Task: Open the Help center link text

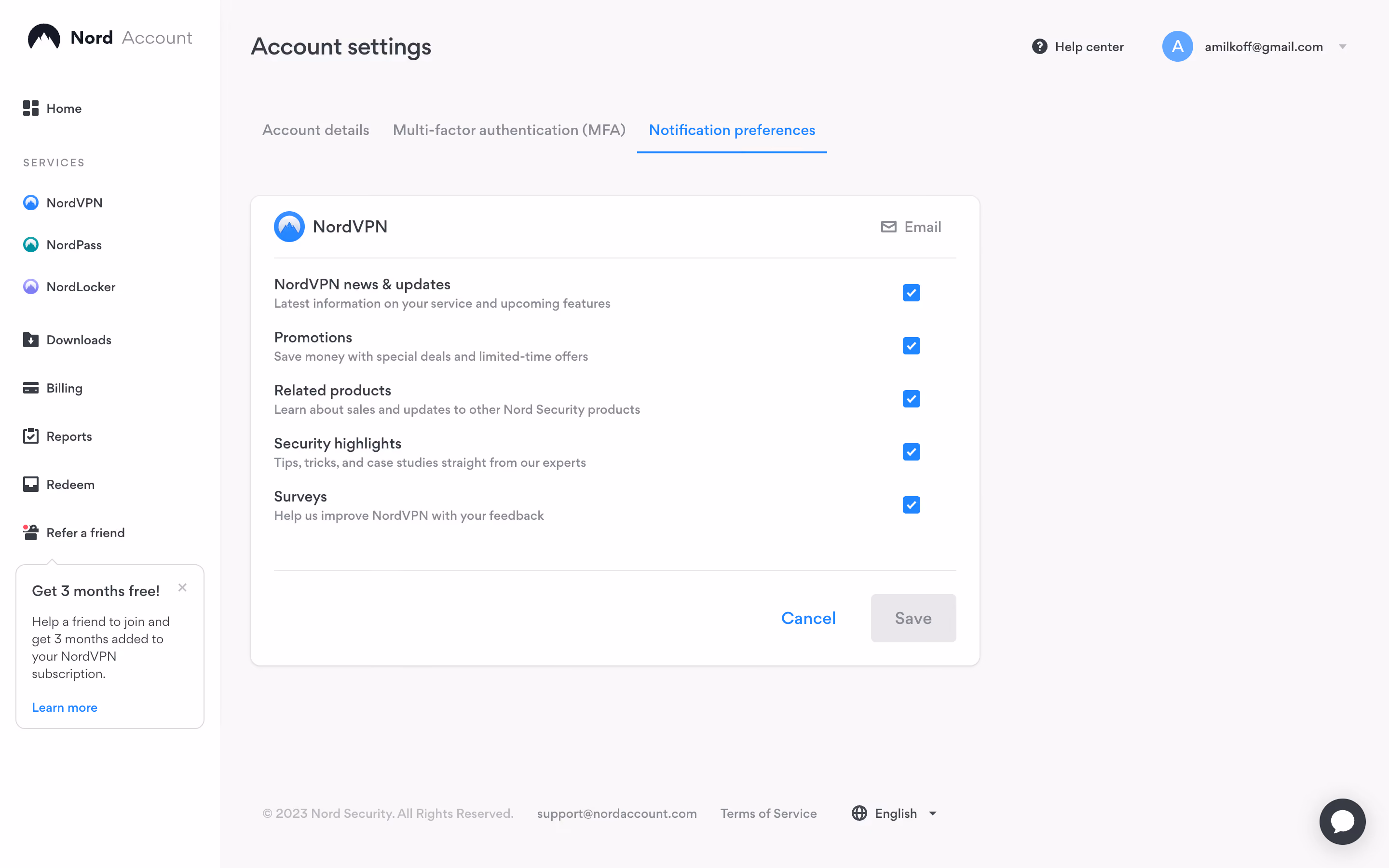Action: [1089, 47]
